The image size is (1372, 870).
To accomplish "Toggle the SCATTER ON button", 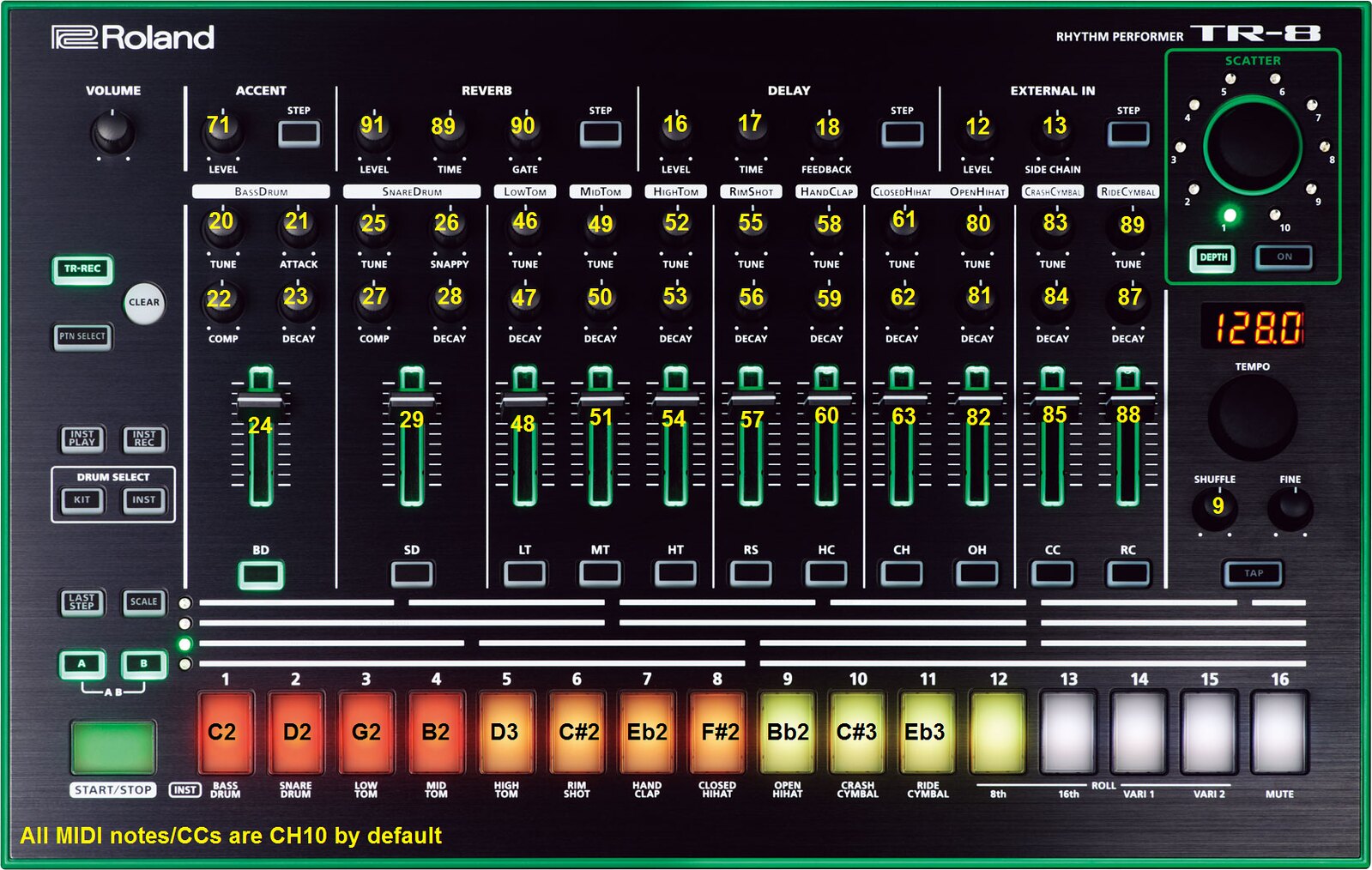I will click(1284, 257).
